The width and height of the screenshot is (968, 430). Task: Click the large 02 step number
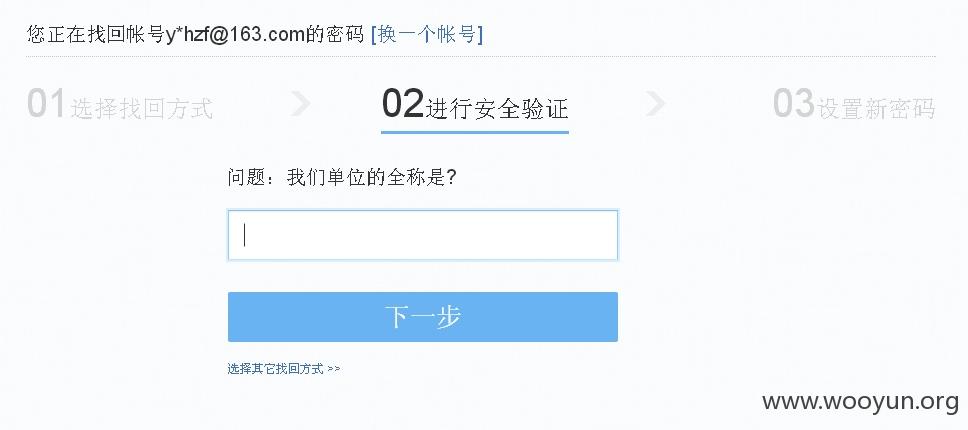[x=403, y=103]
